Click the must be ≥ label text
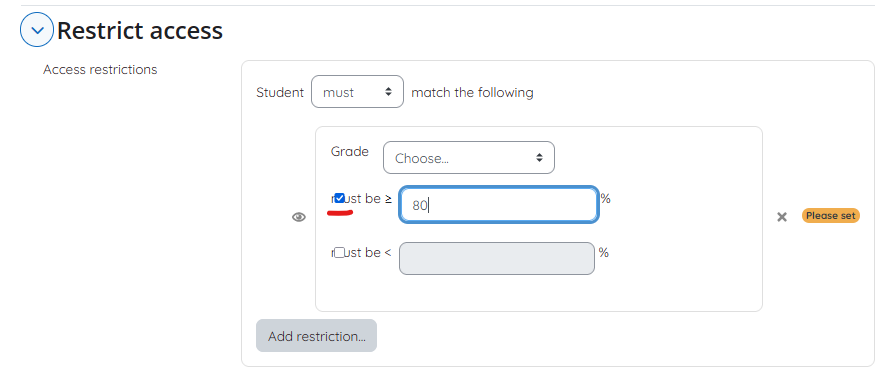 [x=362, y=198]
